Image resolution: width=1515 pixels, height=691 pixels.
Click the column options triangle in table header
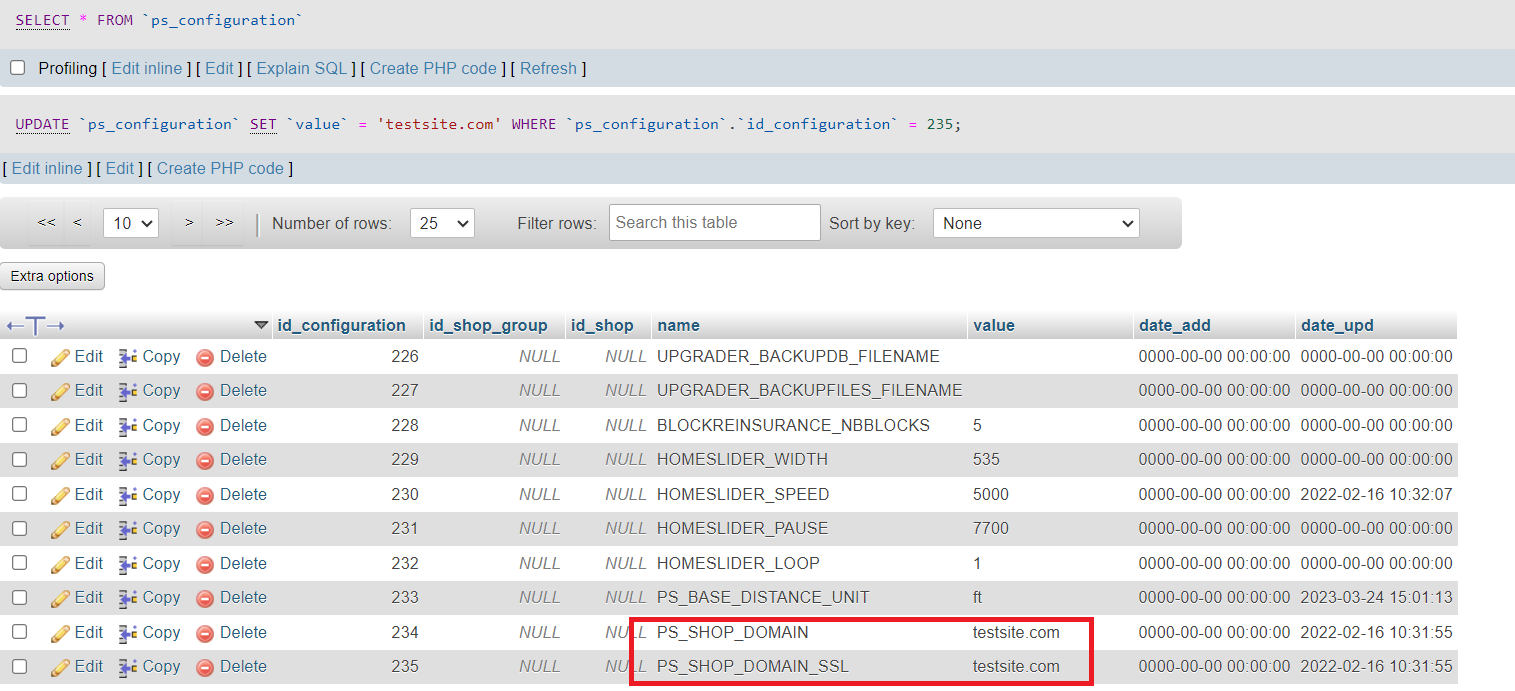tap(262, 325)
